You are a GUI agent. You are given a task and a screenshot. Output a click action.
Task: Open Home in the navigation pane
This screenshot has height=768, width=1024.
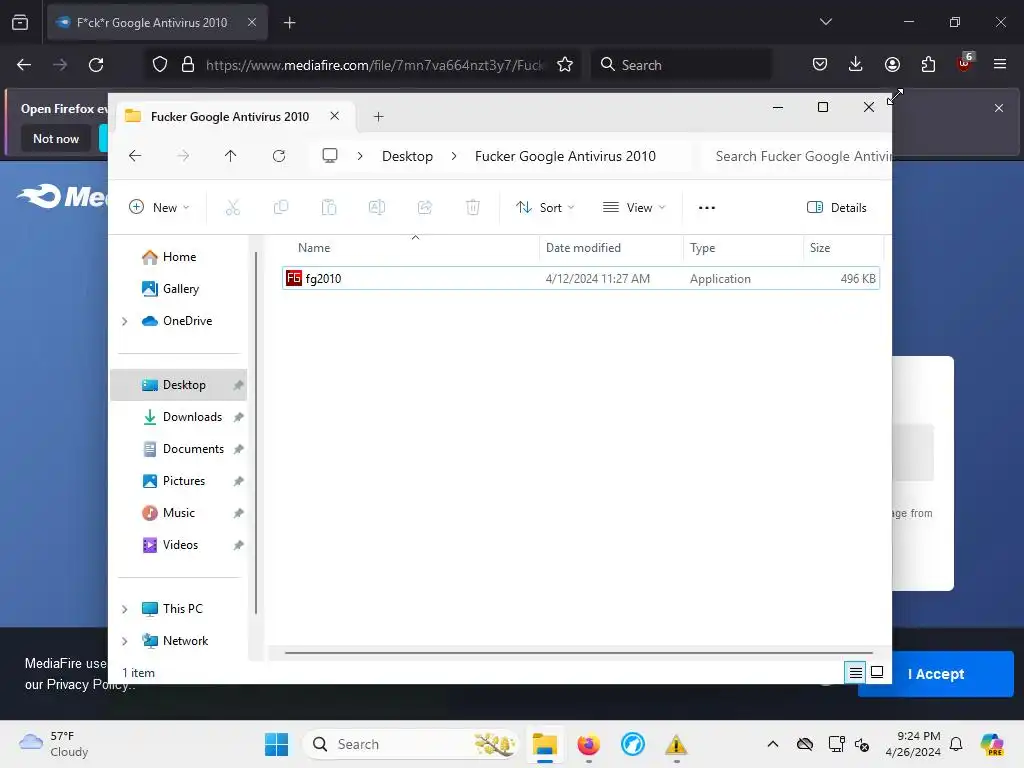point(179,257)
